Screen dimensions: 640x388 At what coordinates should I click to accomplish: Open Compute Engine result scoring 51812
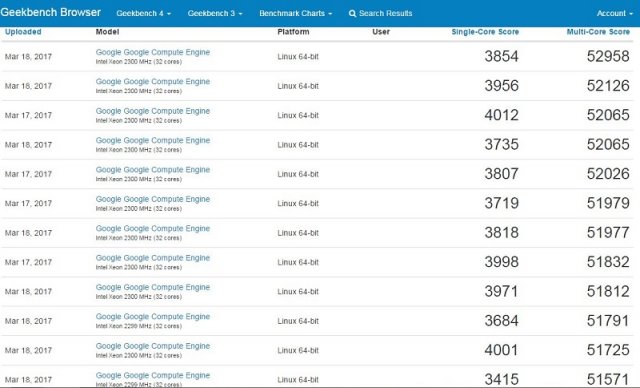(x=153, y=287)
